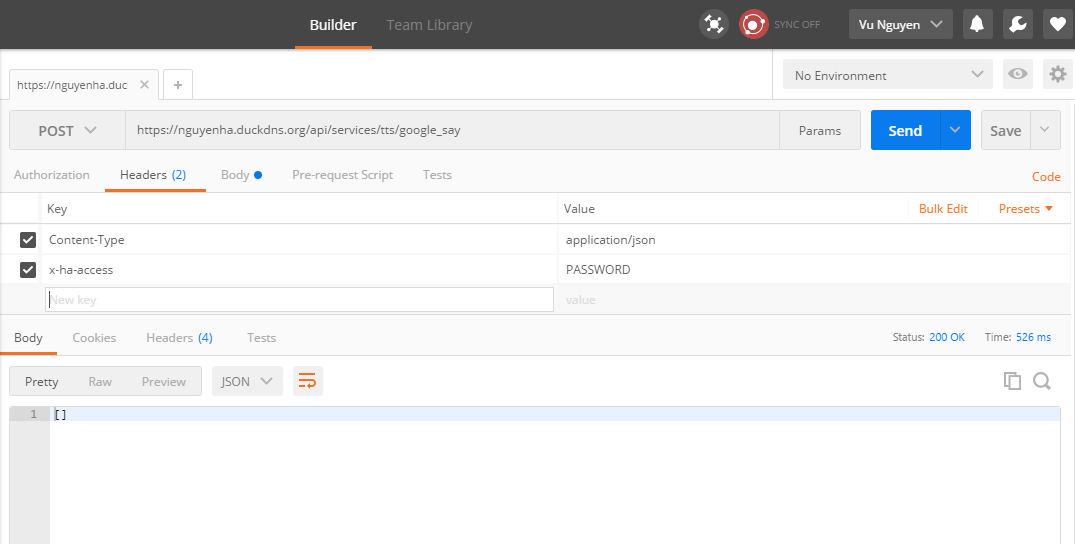
Task: Open the Authorization tab
Action: coord(51,174)
